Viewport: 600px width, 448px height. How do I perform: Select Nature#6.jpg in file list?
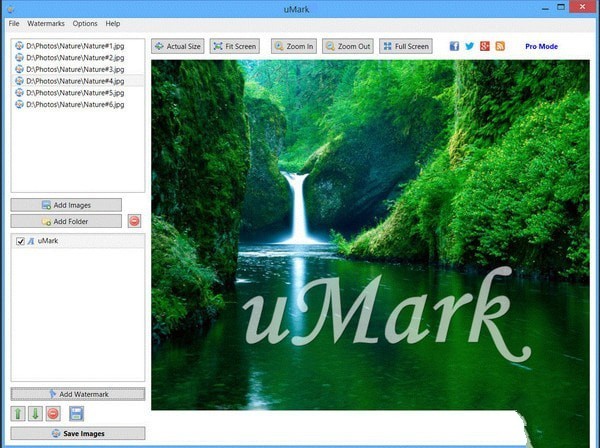tap(78, 104)
